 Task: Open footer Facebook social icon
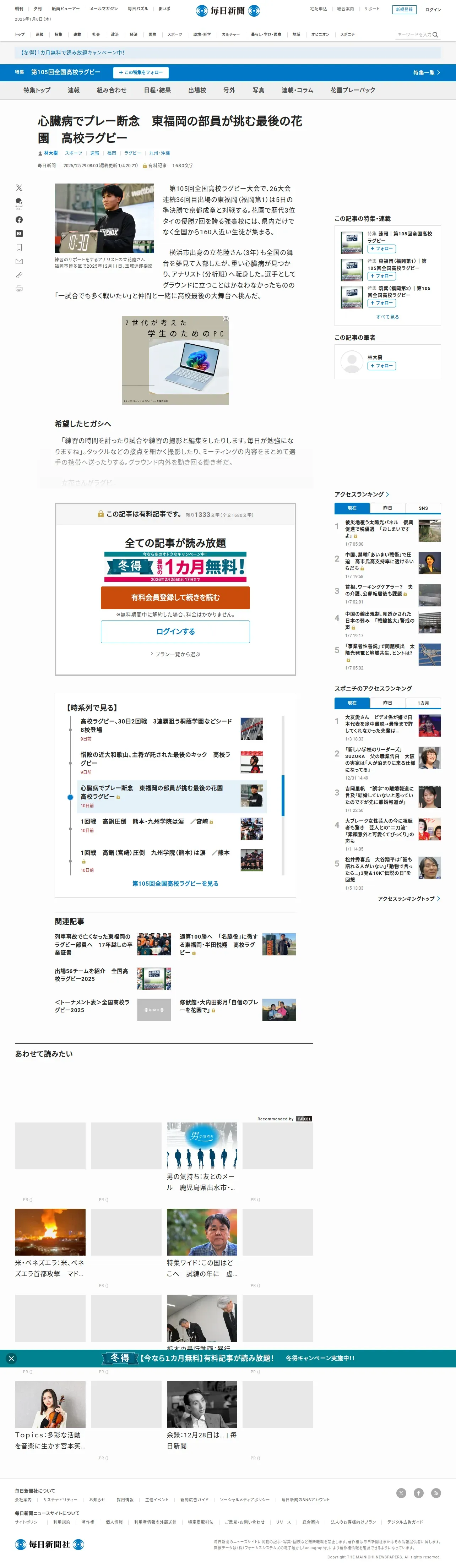coord(419,1492)
